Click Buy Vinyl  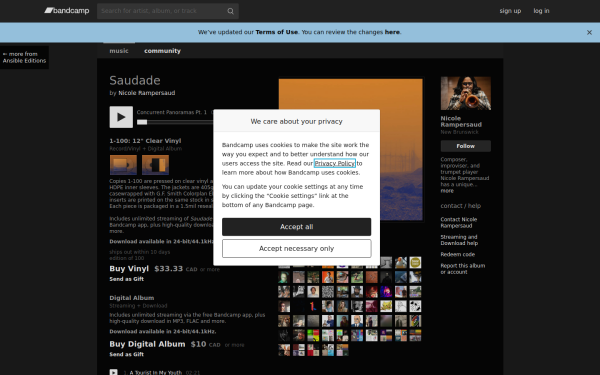click(129, 269)
